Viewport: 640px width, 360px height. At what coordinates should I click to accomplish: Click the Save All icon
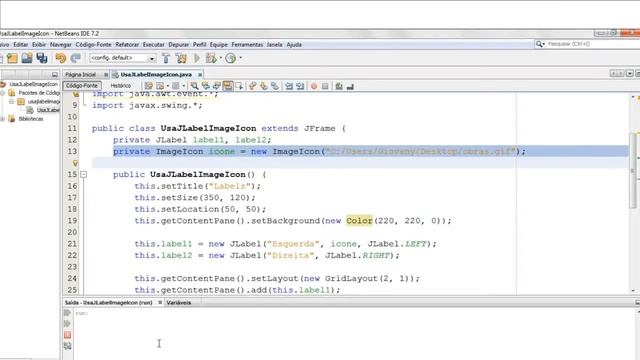42,58
